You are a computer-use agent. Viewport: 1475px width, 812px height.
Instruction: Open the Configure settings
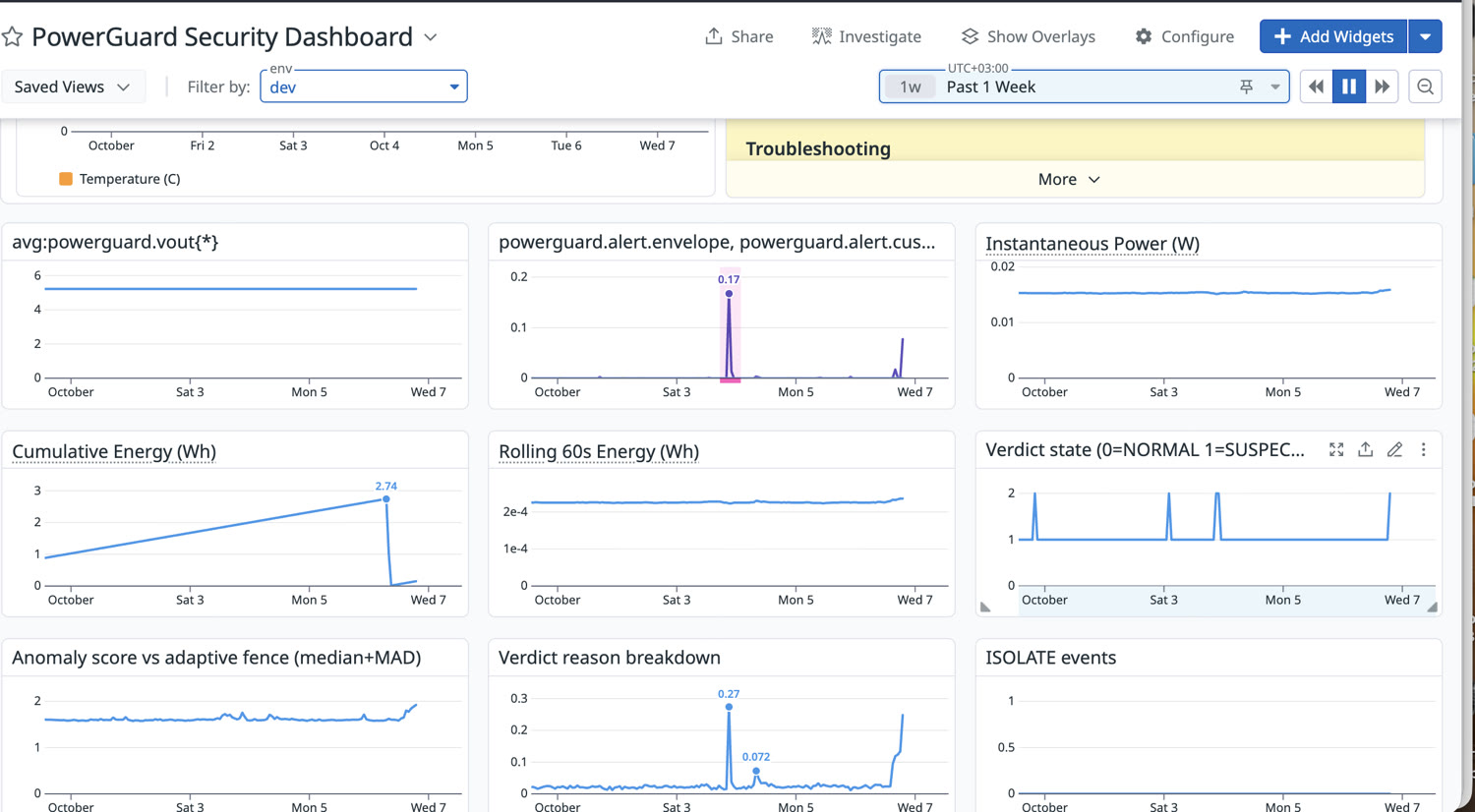click(1184, 36)
